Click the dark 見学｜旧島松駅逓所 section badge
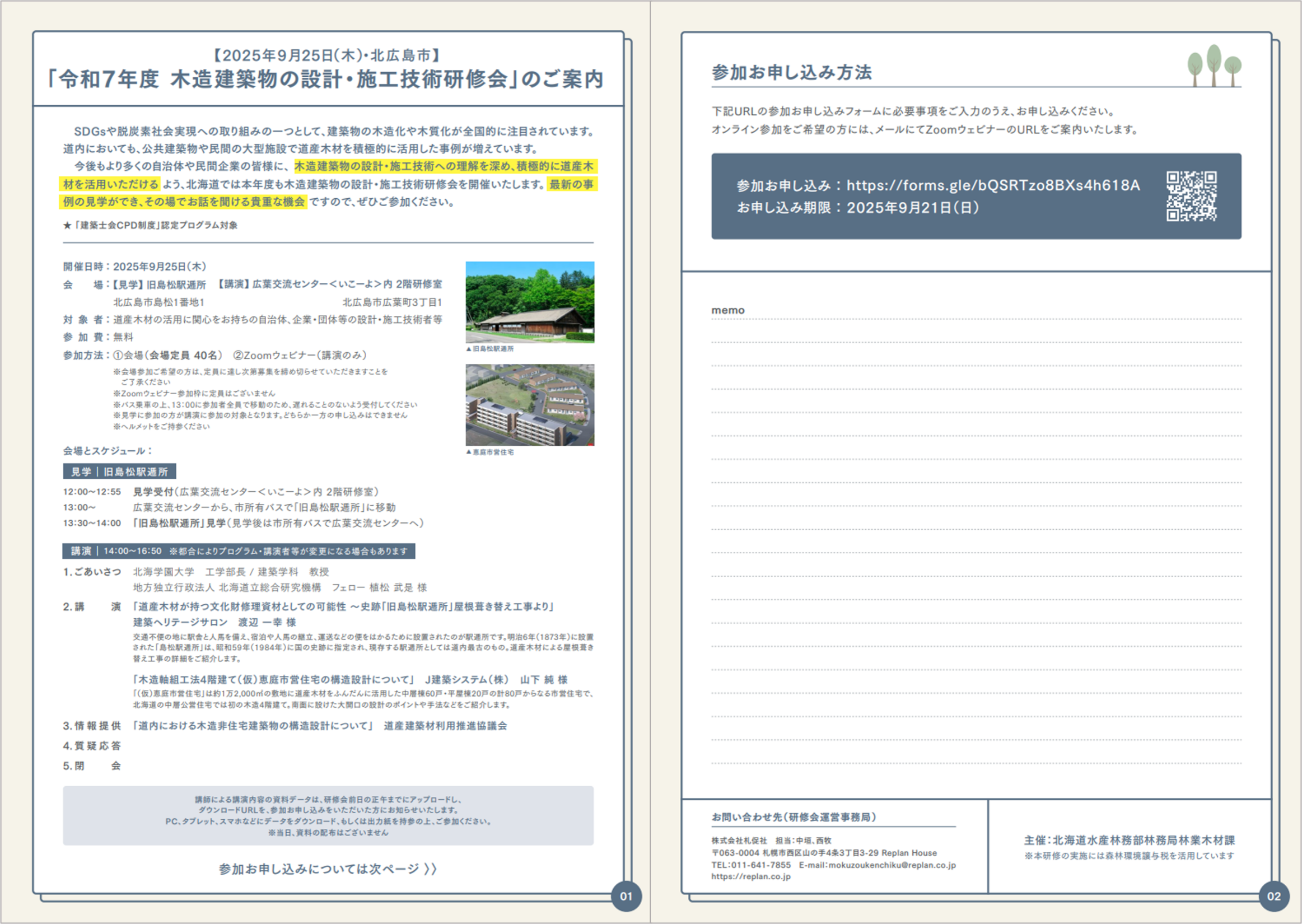Screen dimensions: 1302x924 tap(119, 471)
